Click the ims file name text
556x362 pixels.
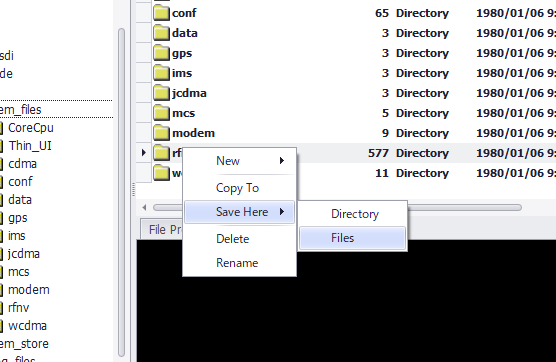coord(182,73)
